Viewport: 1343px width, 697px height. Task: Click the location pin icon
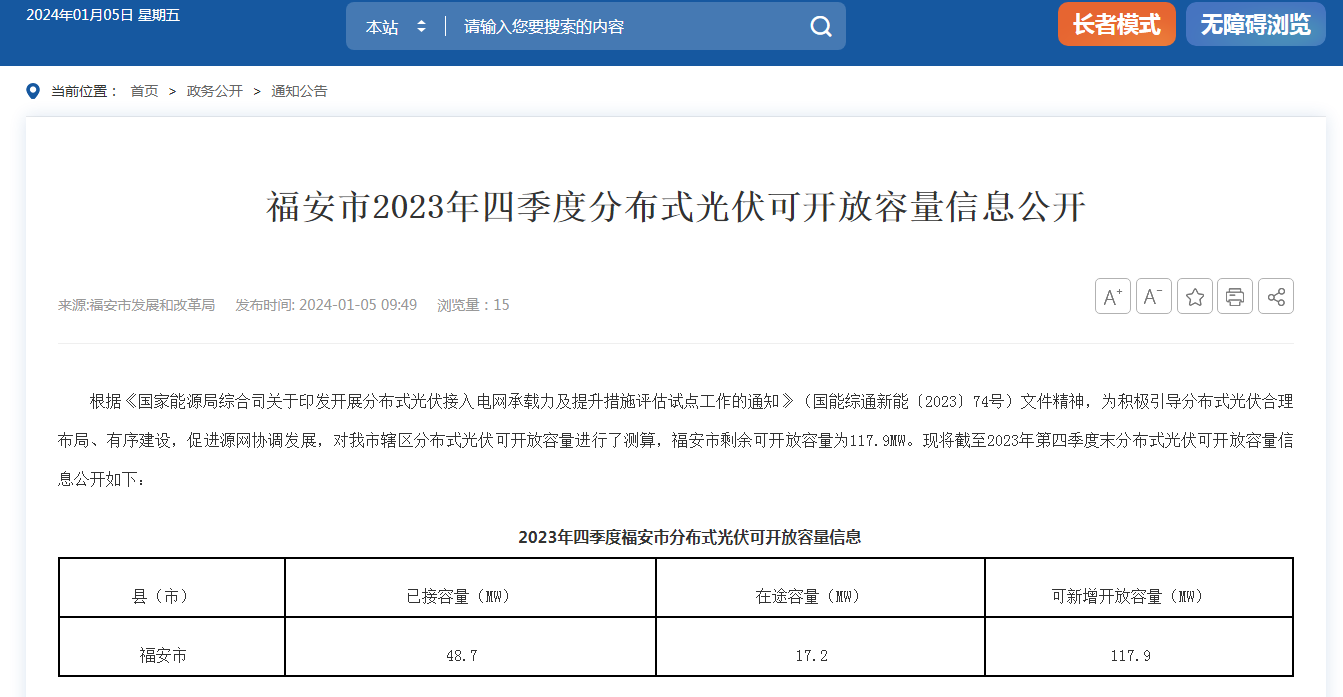(33, 91)
